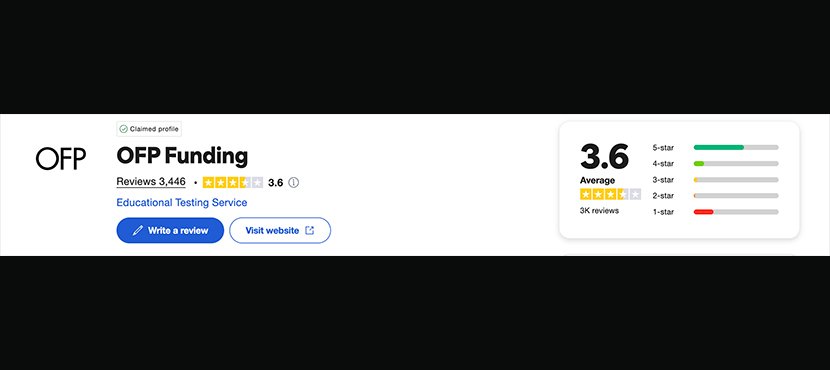
Task: Click the OFP company logo
Action: point(61,159)
